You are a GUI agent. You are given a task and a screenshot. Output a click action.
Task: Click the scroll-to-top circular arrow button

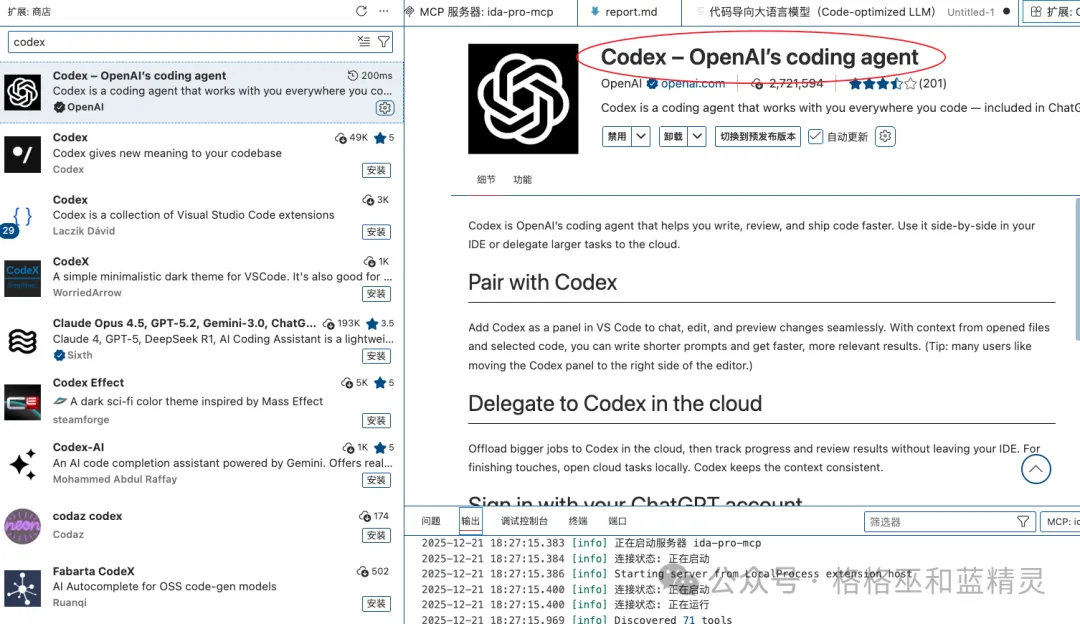[1035, 469]
